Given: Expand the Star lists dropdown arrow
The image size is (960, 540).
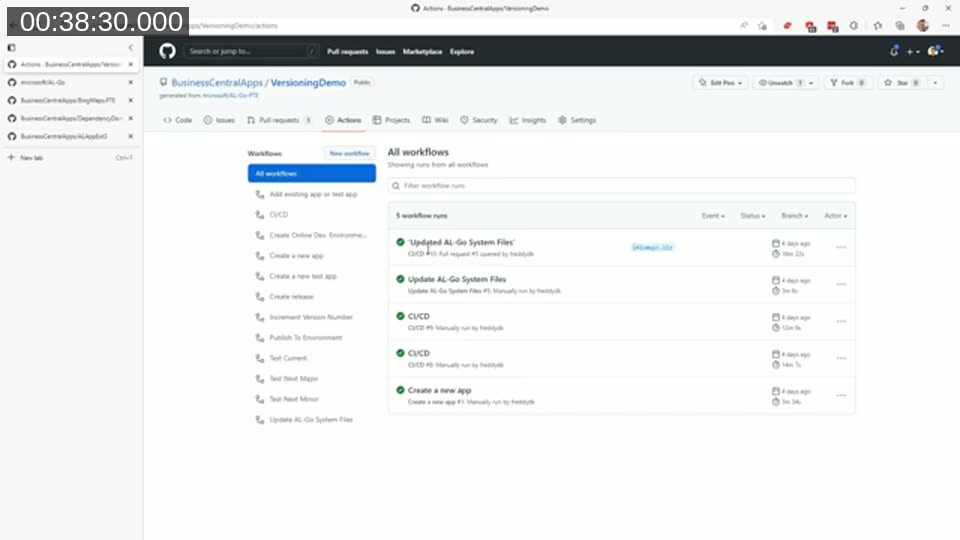Looking at the screenshot, I should pyautogui.click(x=935, y=83).
